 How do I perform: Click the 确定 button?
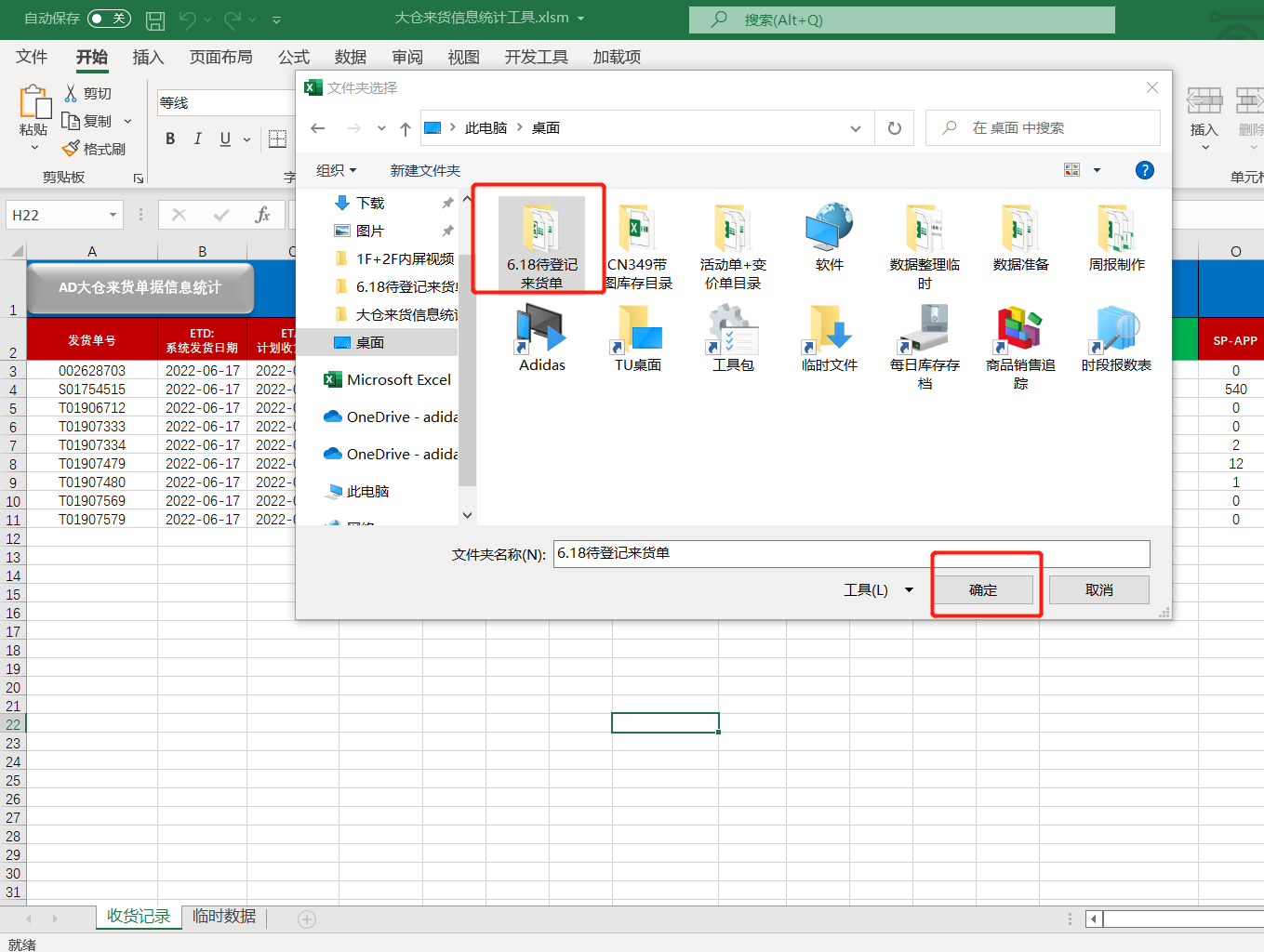pos(983,590)
